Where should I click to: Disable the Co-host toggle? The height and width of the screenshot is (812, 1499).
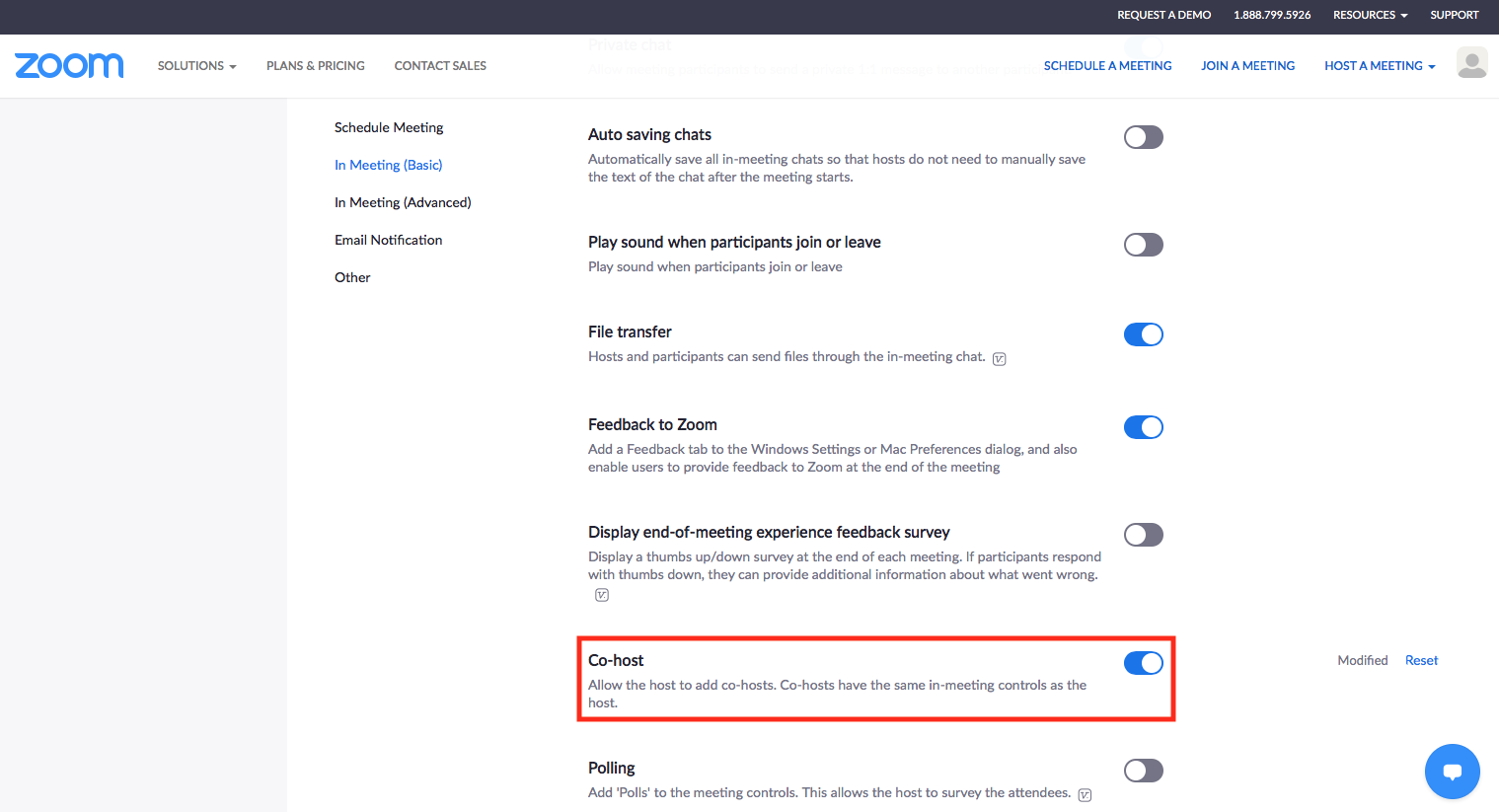pos(1143,663)
